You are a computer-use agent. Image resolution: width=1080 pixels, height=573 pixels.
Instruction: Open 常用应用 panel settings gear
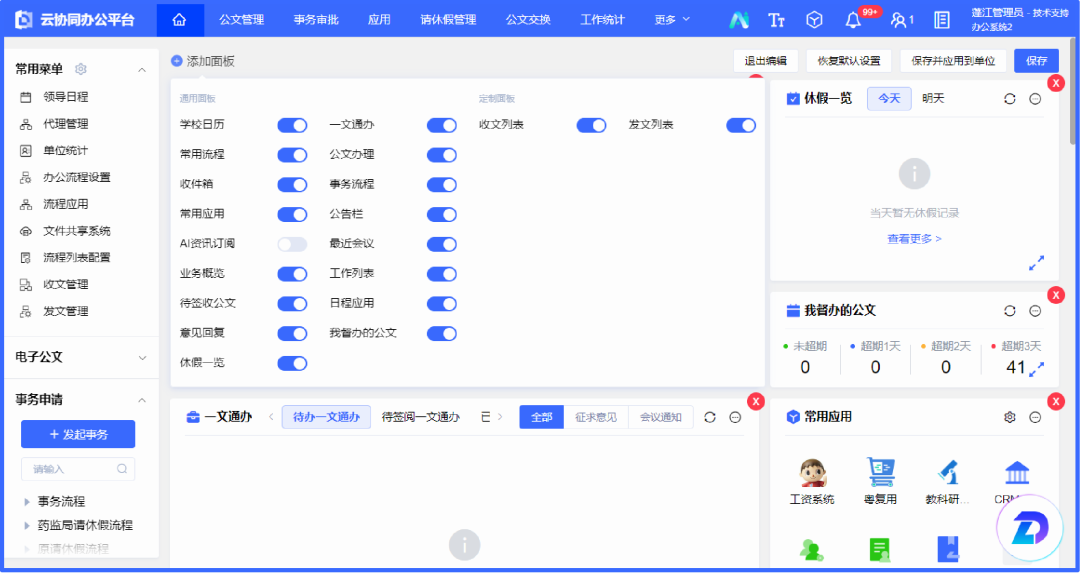[x=1010, y=417]
